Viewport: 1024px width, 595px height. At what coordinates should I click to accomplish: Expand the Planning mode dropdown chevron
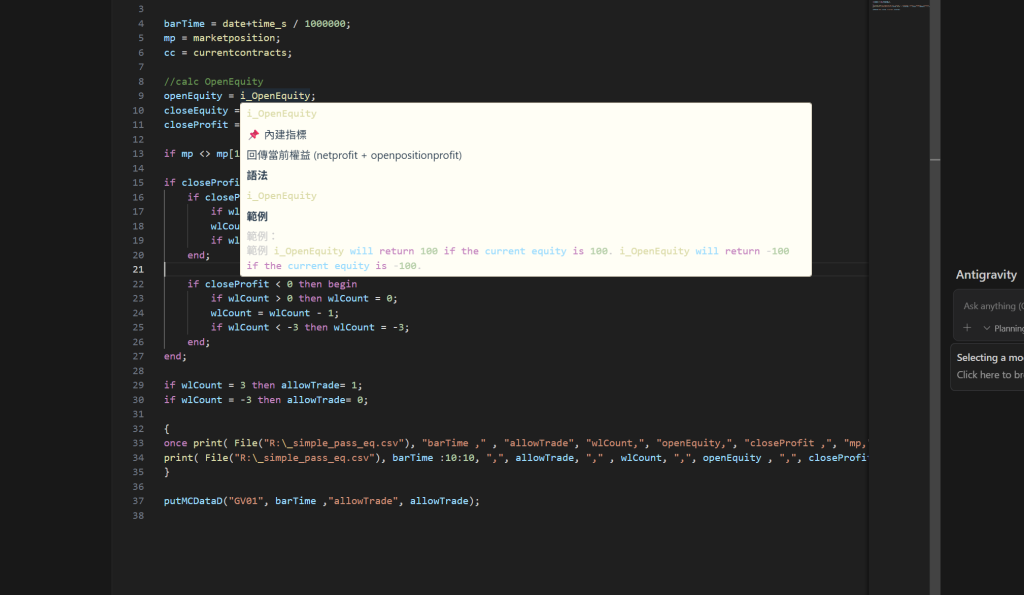tap(987, 328)
